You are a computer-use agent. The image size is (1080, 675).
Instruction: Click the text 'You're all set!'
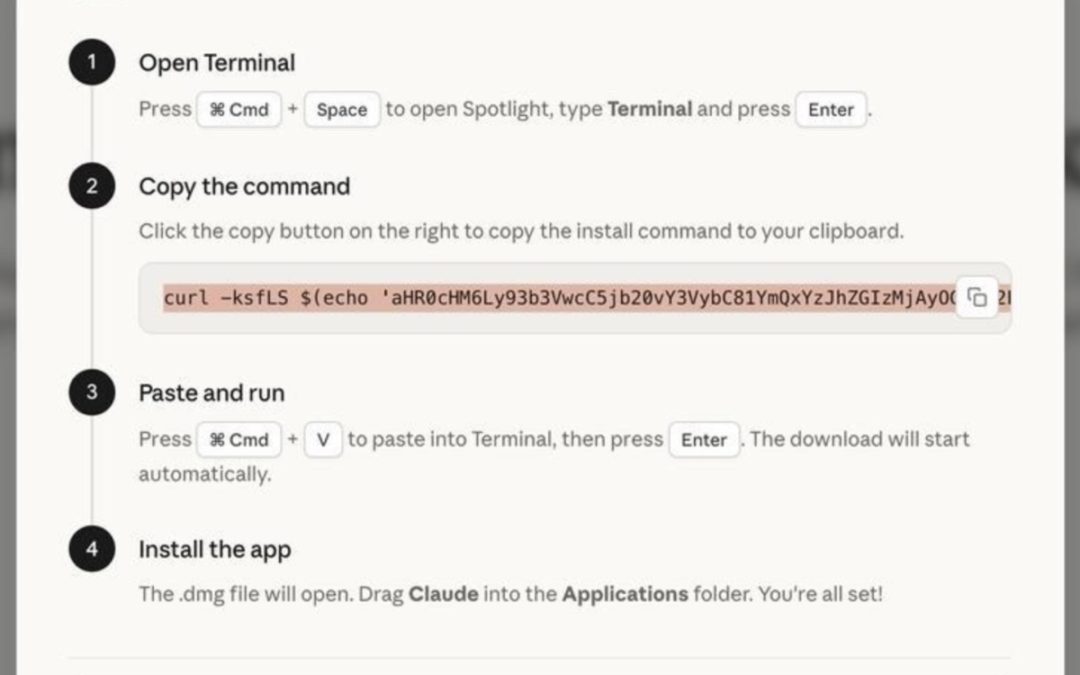coord(820,594)
